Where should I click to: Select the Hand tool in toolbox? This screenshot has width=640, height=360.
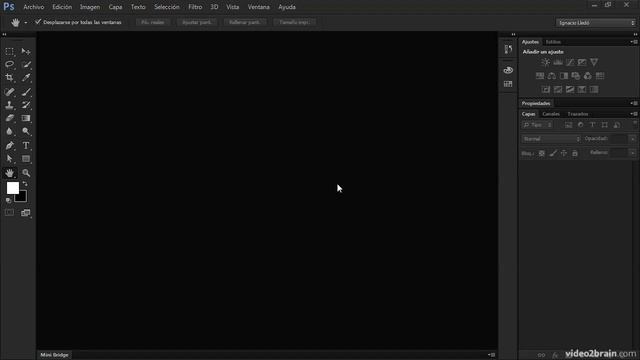click(9, 173)
